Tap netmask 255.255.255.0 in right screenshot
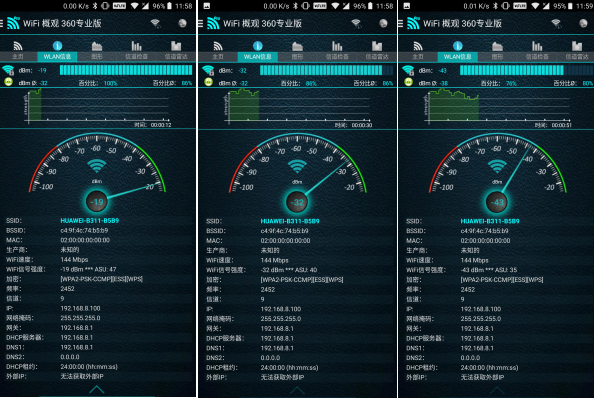The height and width of the screenshot is (398, 594). click(x=481, y=318)
